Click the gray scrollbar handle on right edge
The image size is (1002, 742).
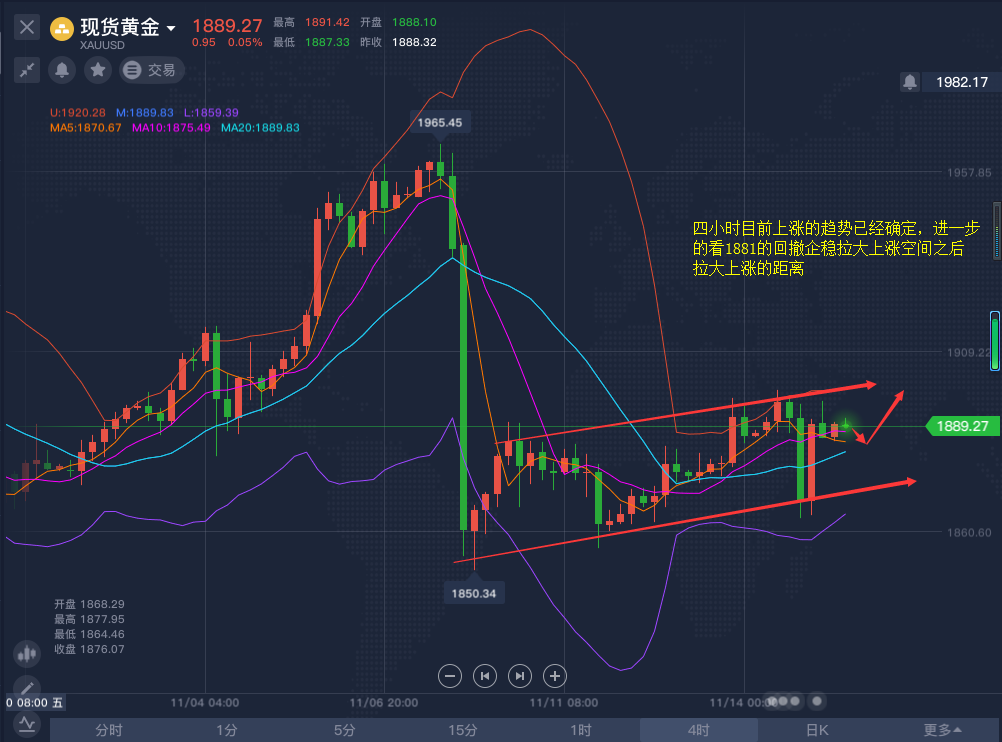click(997, 231)
